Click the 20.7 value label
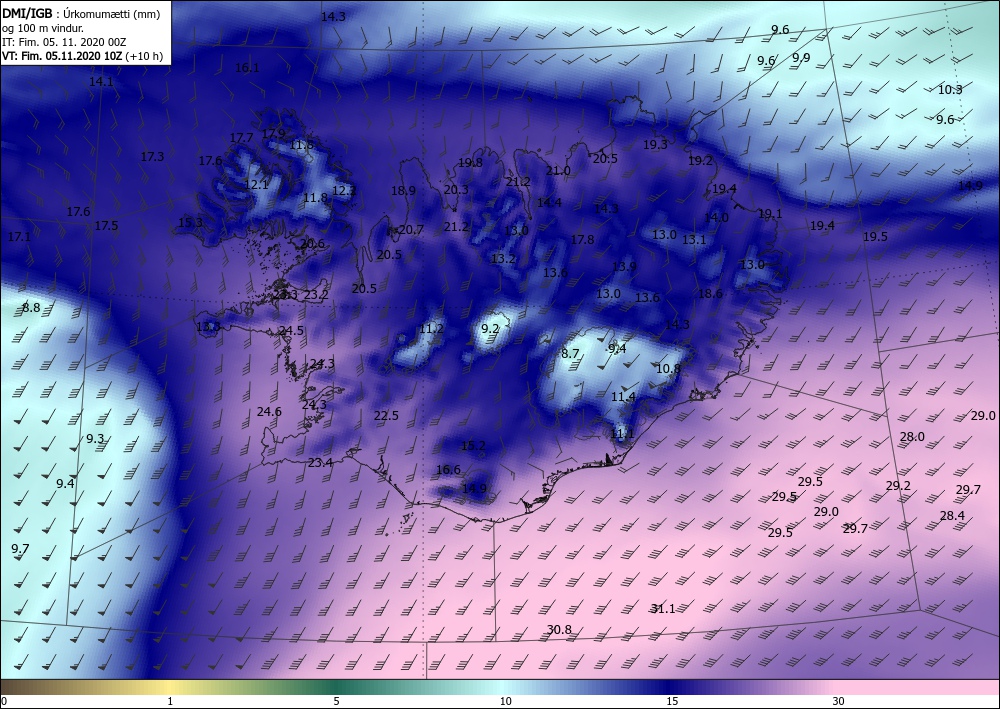1000x709 pixels. 411,230
